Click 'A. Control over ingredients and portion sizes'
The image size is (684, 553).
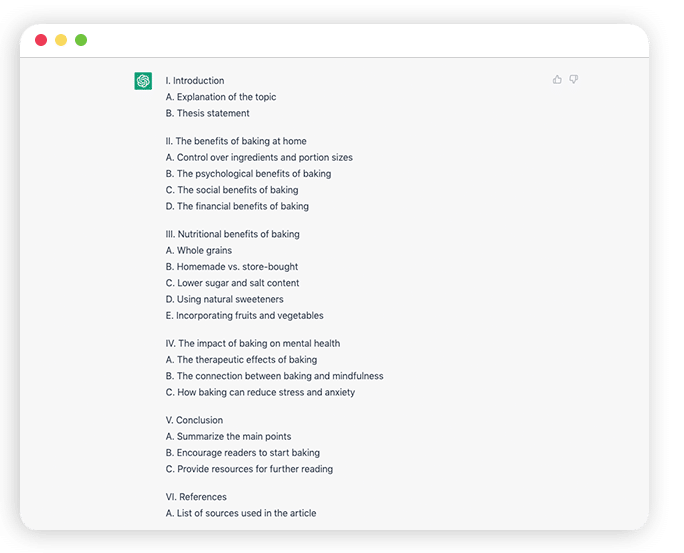pyautogui.click(x=259, y=157)
